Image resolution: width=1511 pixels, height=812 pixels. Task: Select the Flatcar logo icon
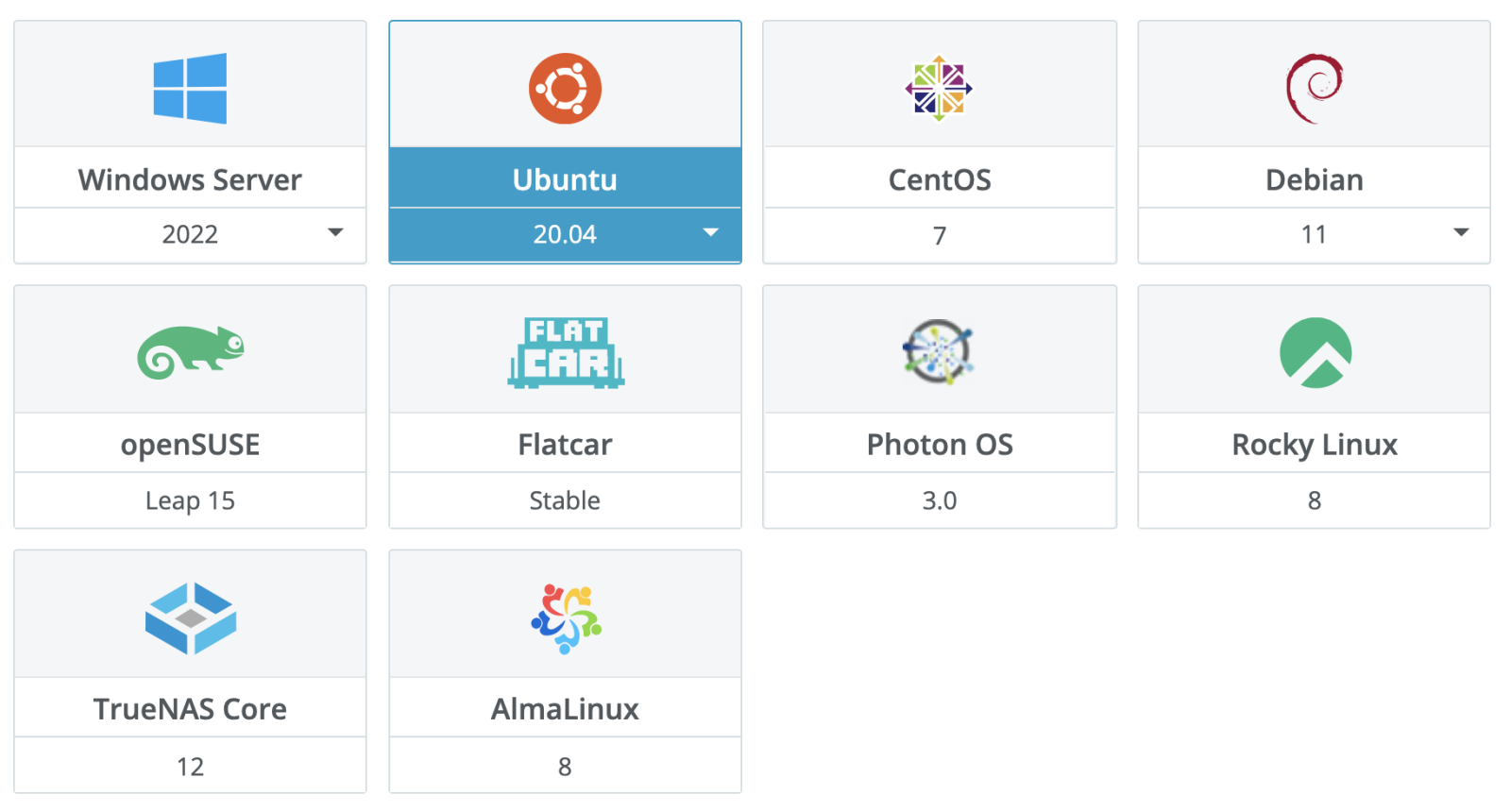tap(565, 352)
